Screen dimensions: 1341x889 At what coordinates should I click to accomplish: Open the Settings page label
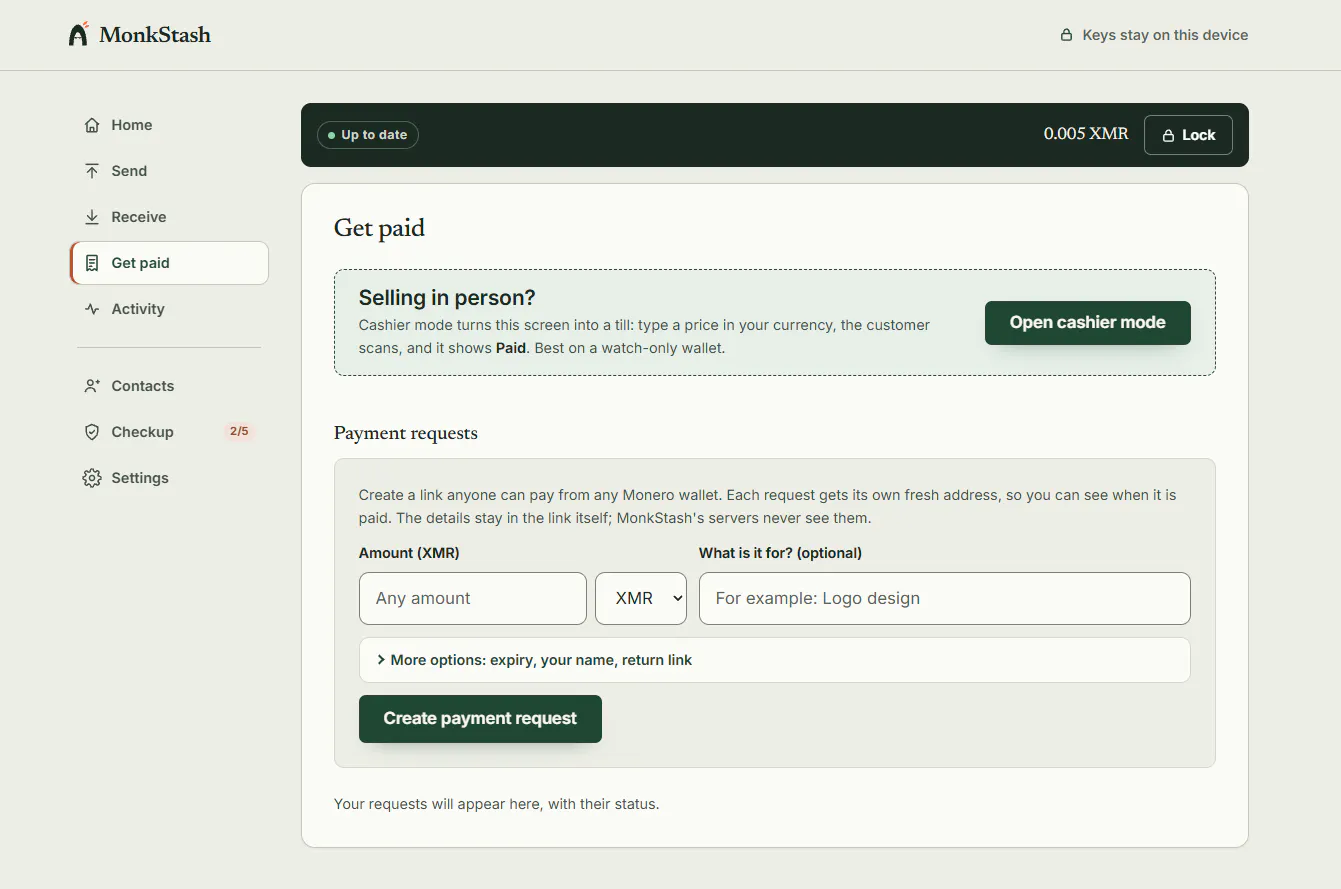tap(140, 478)
